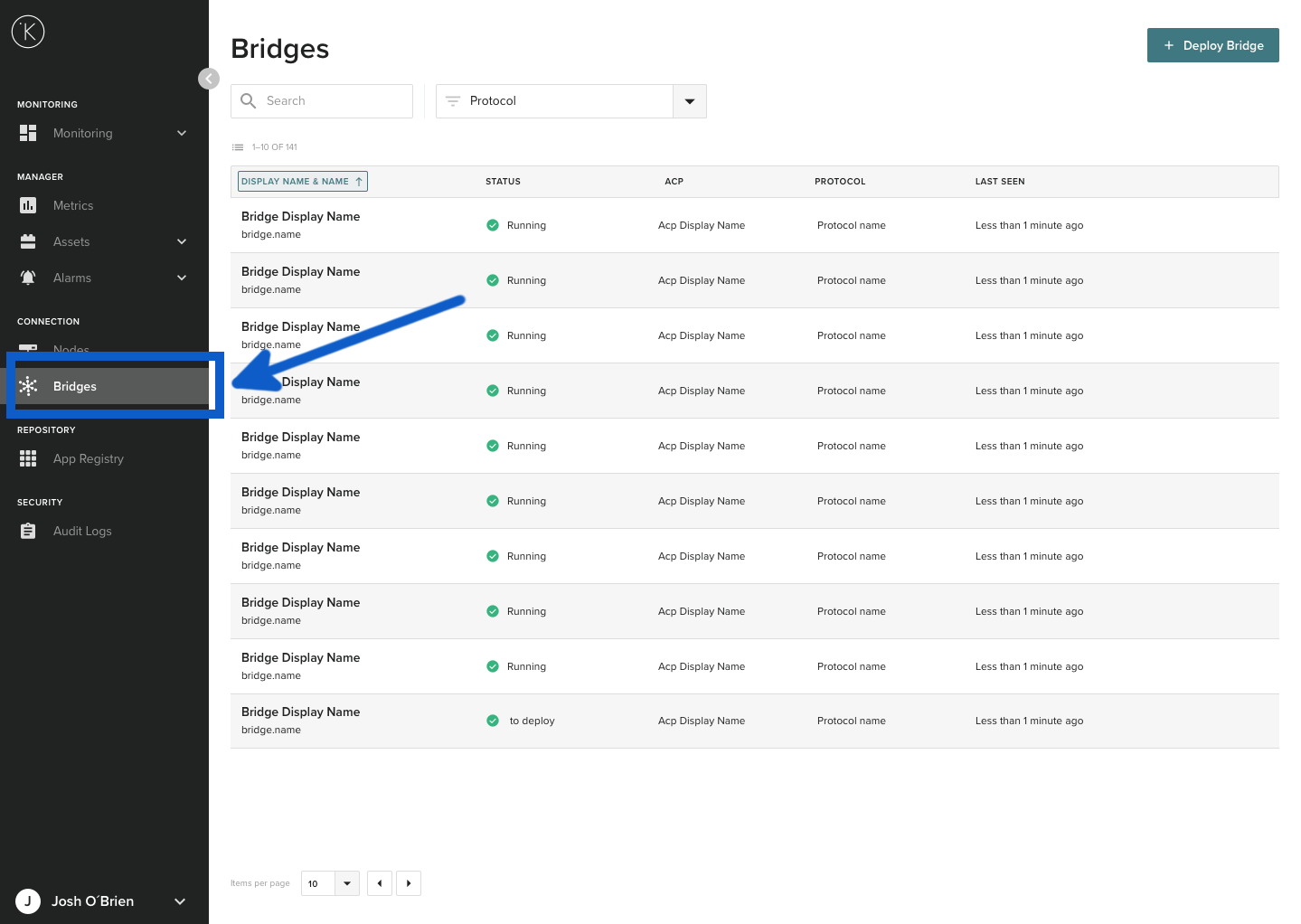Navigate to the Nodes page

click(71, 350)
